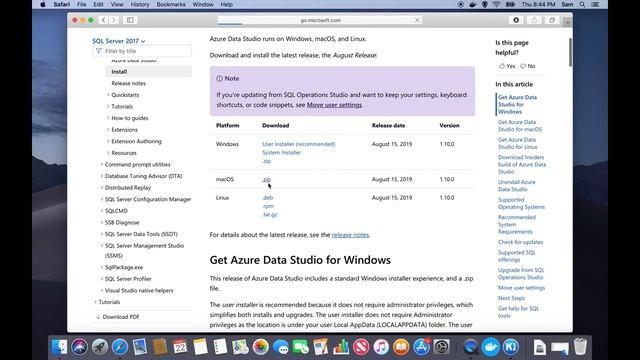Open Reminders icon in the Dock

220,347
